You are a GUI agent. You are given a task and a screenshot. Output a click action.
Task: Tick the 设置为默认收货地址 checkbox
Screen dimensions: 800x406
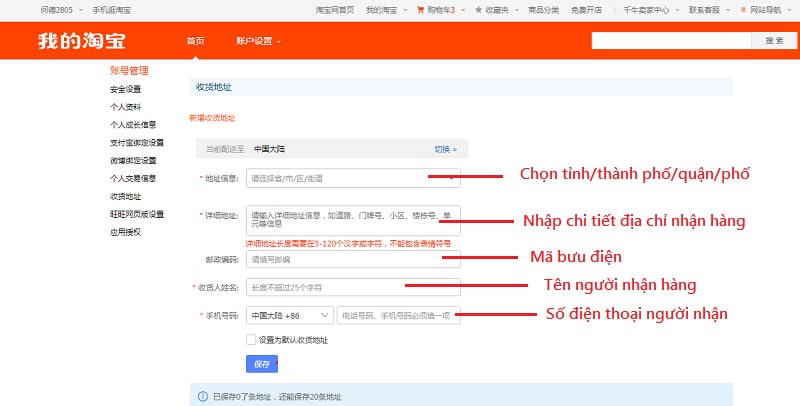click(x=251, y=339)
